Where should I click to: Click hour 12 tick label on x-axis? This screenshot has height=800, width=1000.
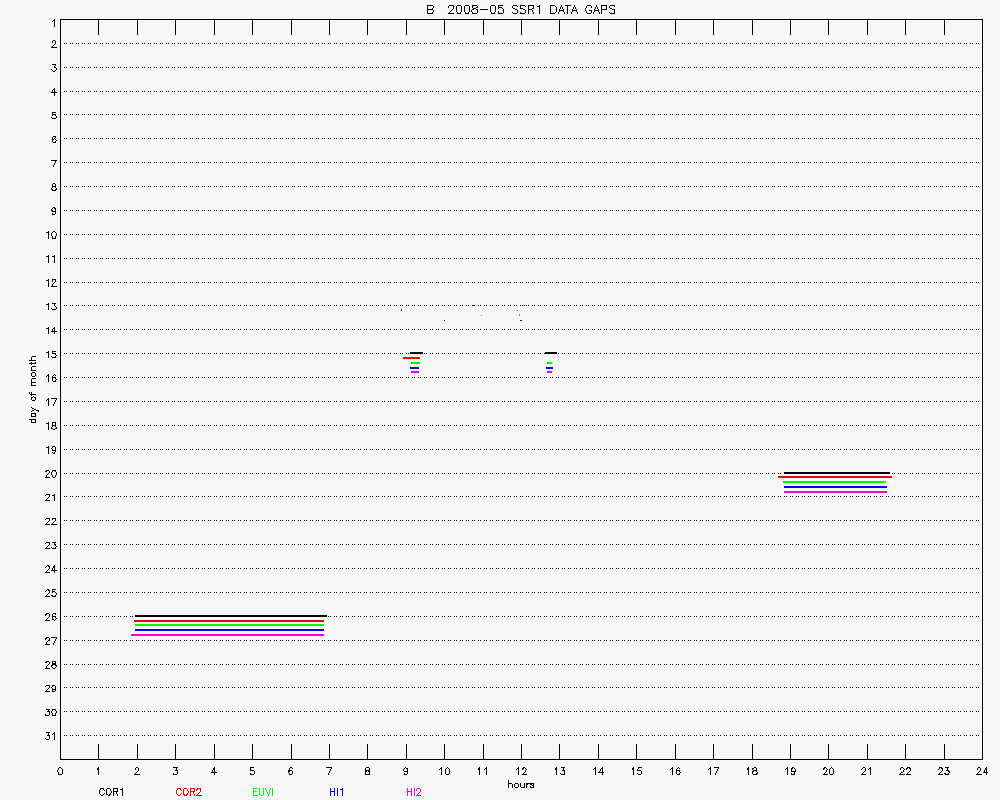tap(520, 771)
